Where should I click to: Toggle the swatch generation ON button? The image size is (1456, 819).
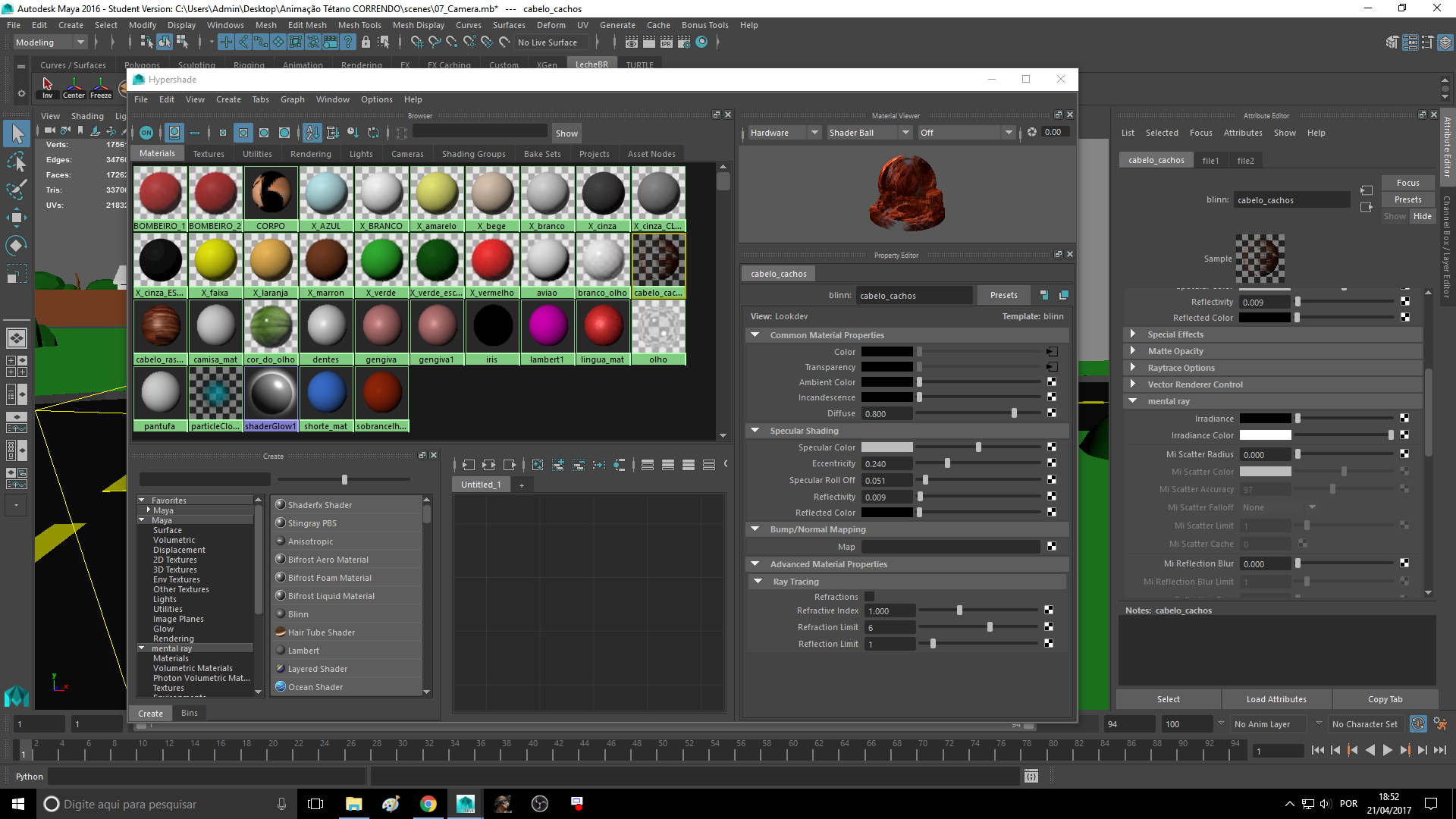tap(146, 133)
